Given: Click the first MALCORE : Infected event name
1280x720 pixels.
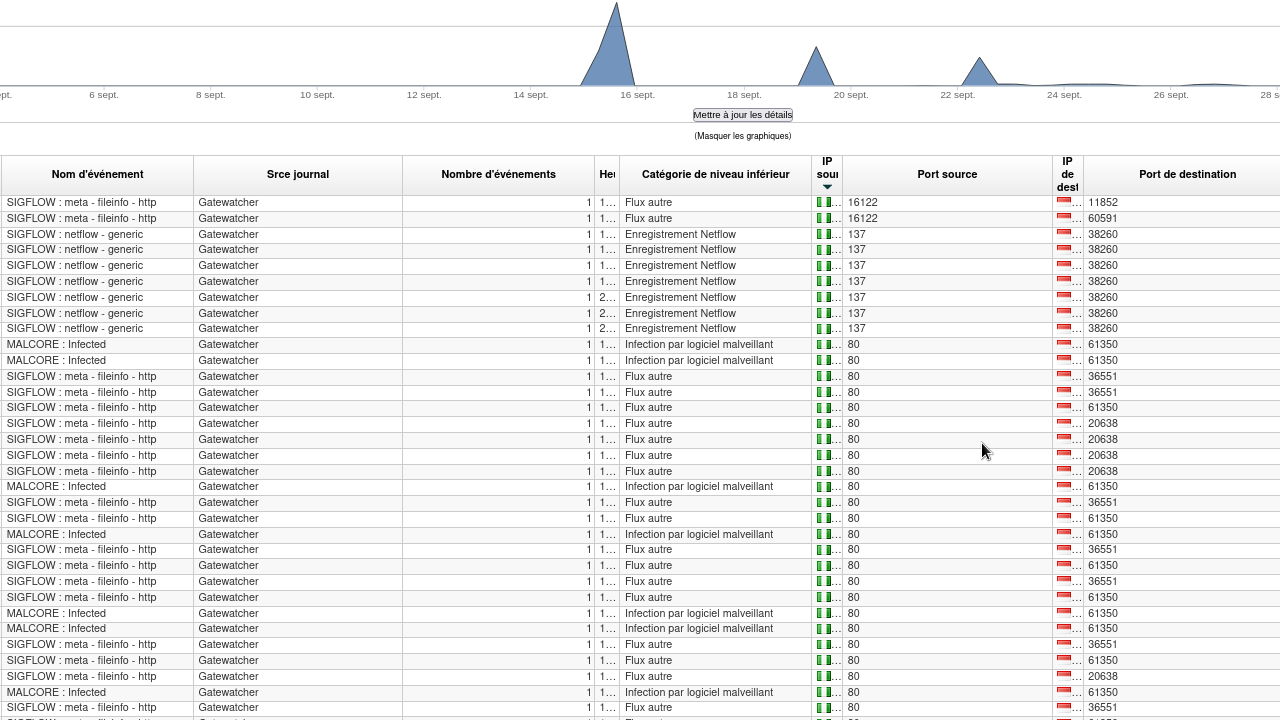Looking at the screenshot, I should [56, 345].
